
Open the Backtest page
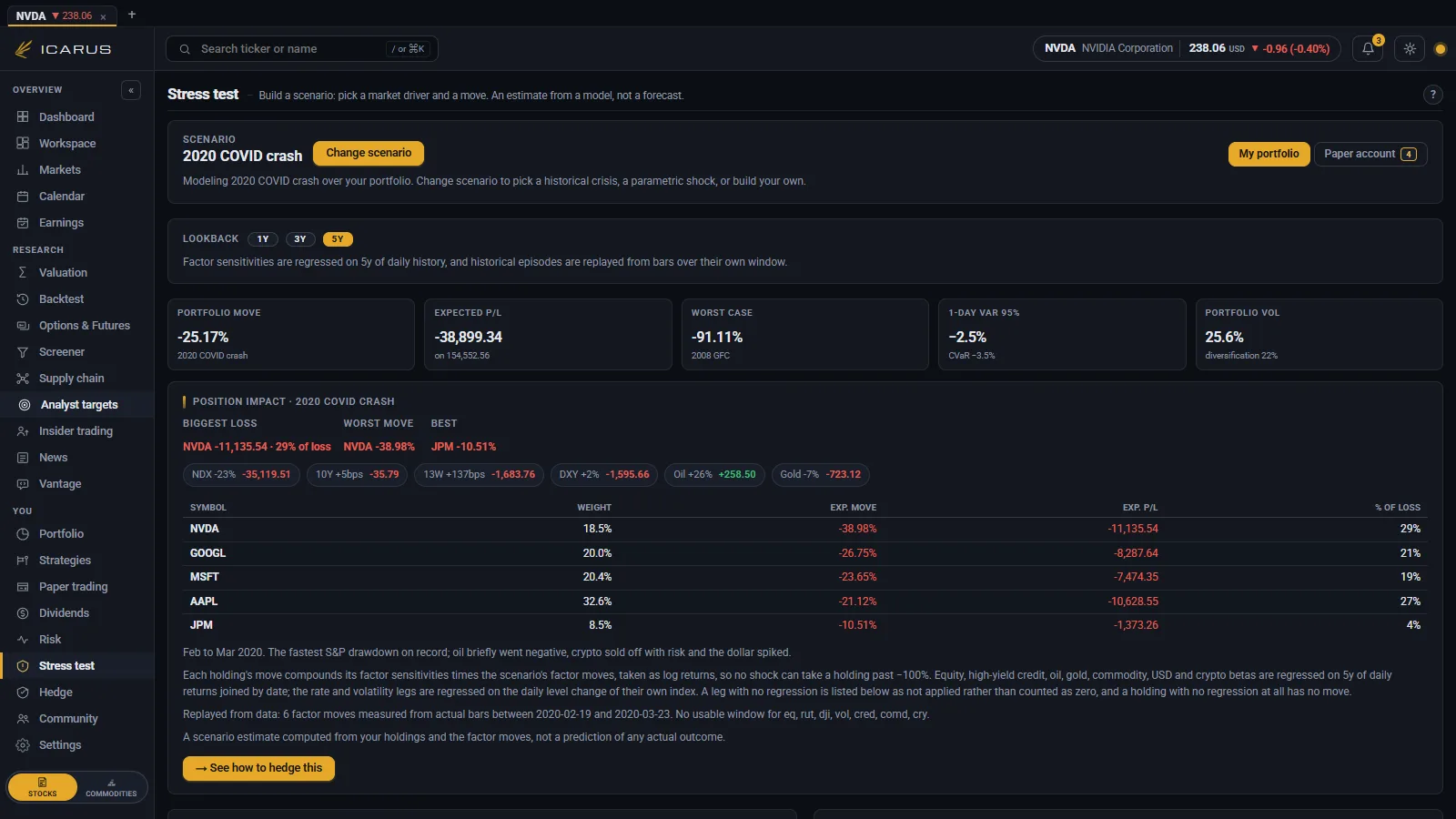pyautogui.click(x=76, y=298)
